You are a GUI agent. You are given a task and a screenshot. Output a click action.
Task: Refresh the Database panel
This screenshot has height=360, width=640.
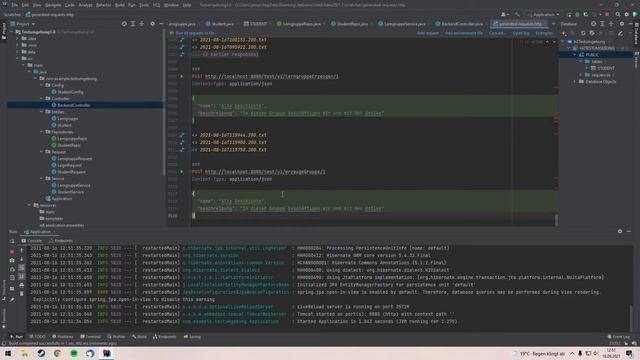pyautogui.click(x=583, y=33)
